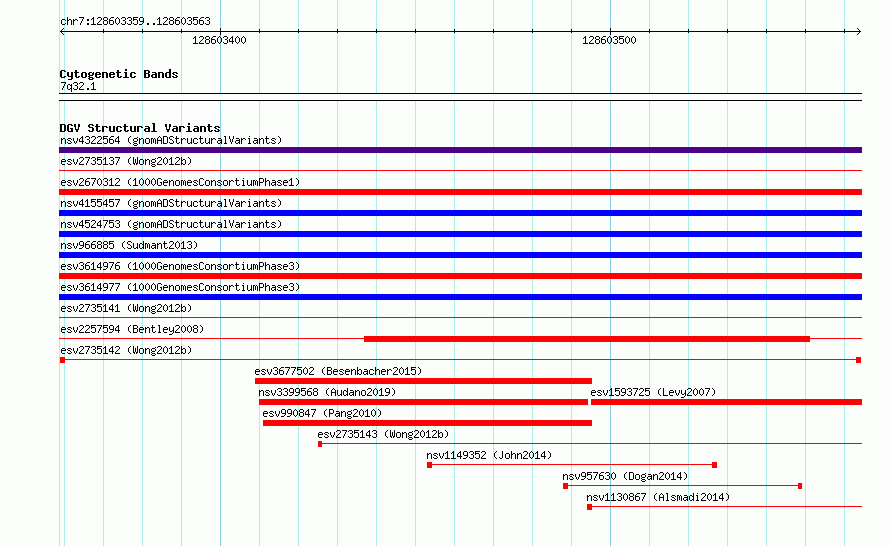This screenshot has width=890, height=546.
Task: Select the blue nsv966885 variant bar
Action: pyautogui.click(x=460, y=255)
